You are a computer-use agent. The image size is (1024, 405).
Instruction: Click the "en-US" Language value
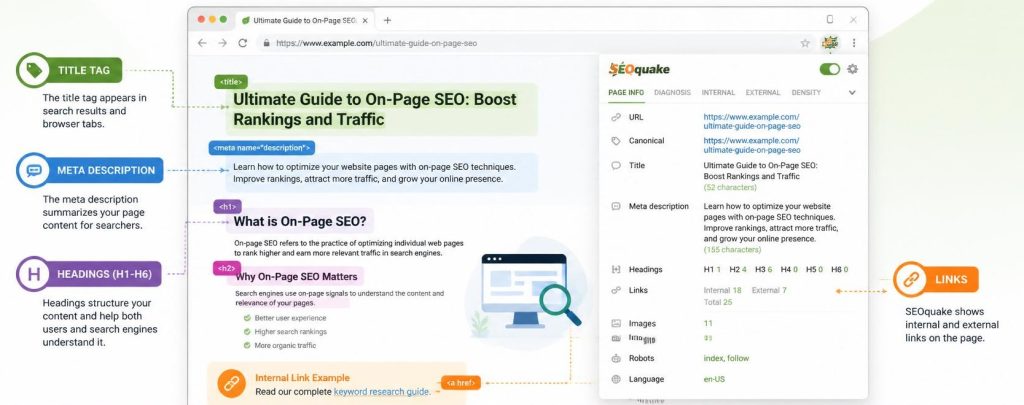714,379
